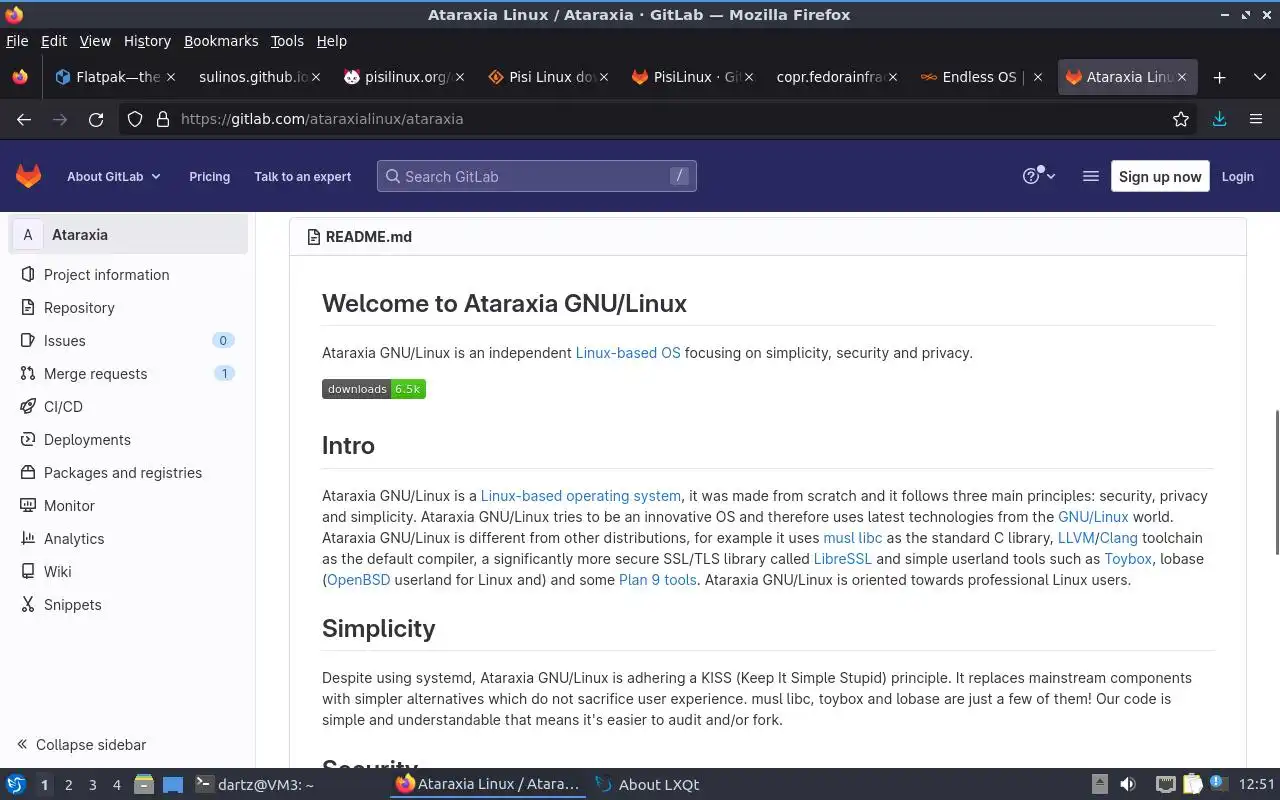The height and width of the screenshot is (800, 1280).
Task: Open the hamburger menu next to Sign up
Action: [1090, 176]
